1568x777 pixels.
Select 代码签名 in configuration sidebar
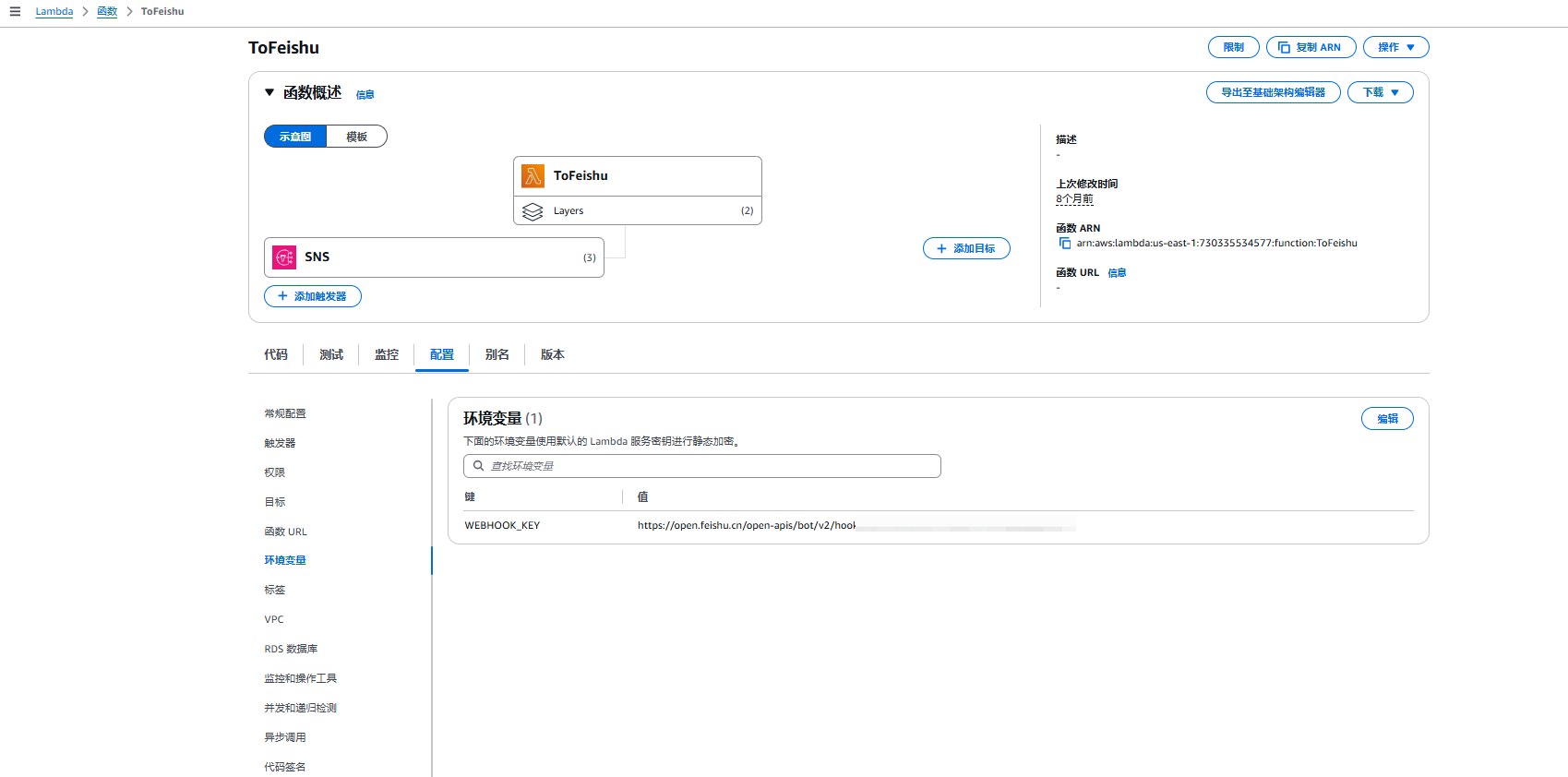click(x=285, y=767)
